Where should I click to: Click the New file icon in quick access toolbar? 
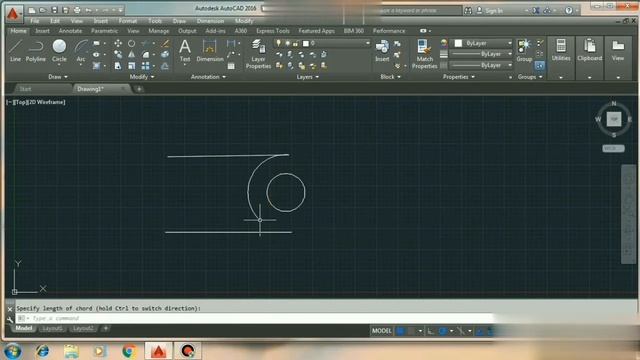click(32, 10)
